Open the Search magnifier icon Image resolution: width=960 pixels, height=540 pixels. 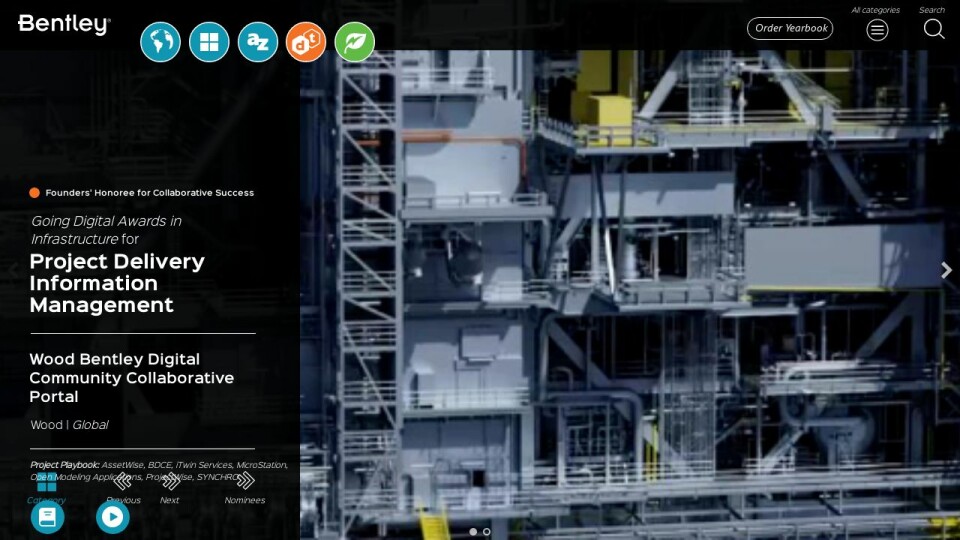[934, 29]
